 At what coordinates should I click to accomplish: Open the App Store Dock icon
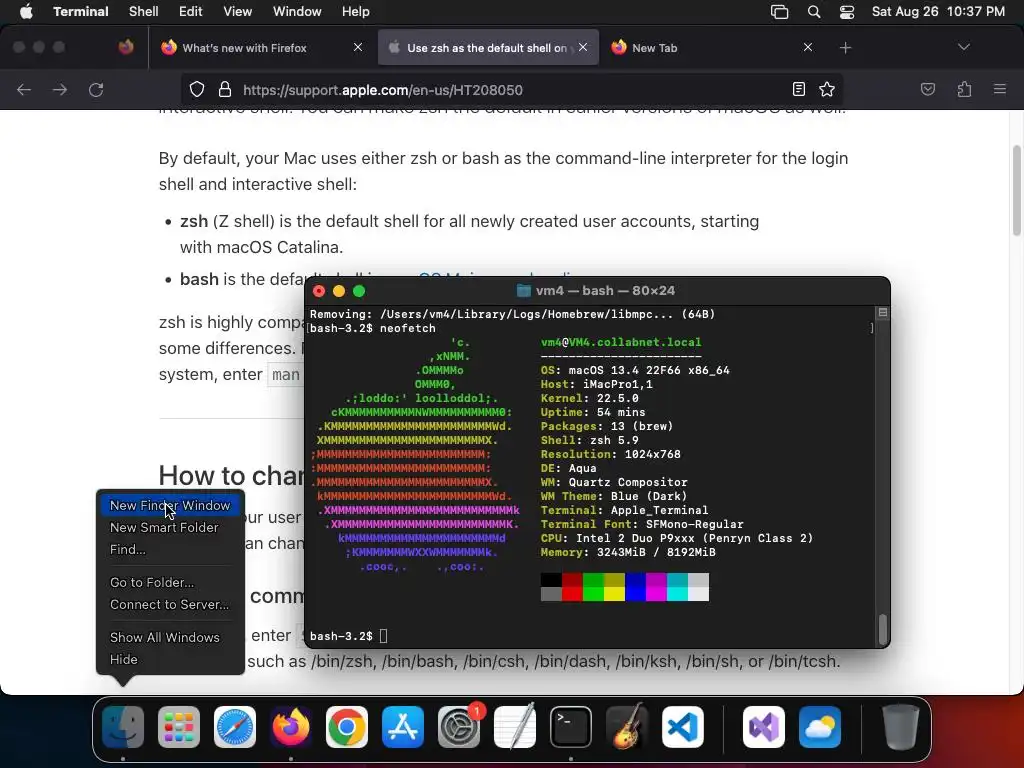pos(403,727)
